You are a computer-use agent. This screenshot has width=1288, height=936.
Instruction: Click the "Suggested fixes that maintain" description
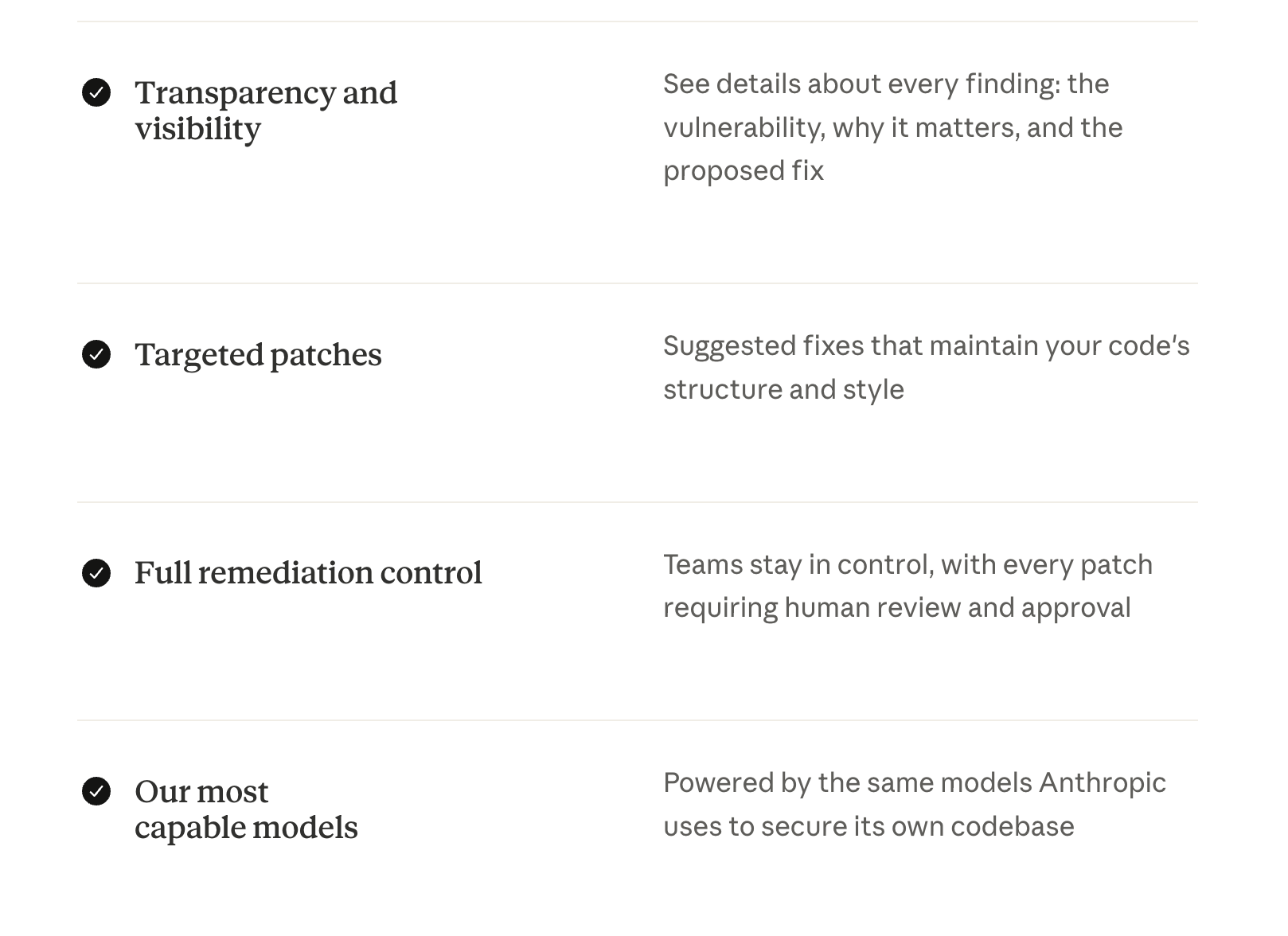click(926, 346)
